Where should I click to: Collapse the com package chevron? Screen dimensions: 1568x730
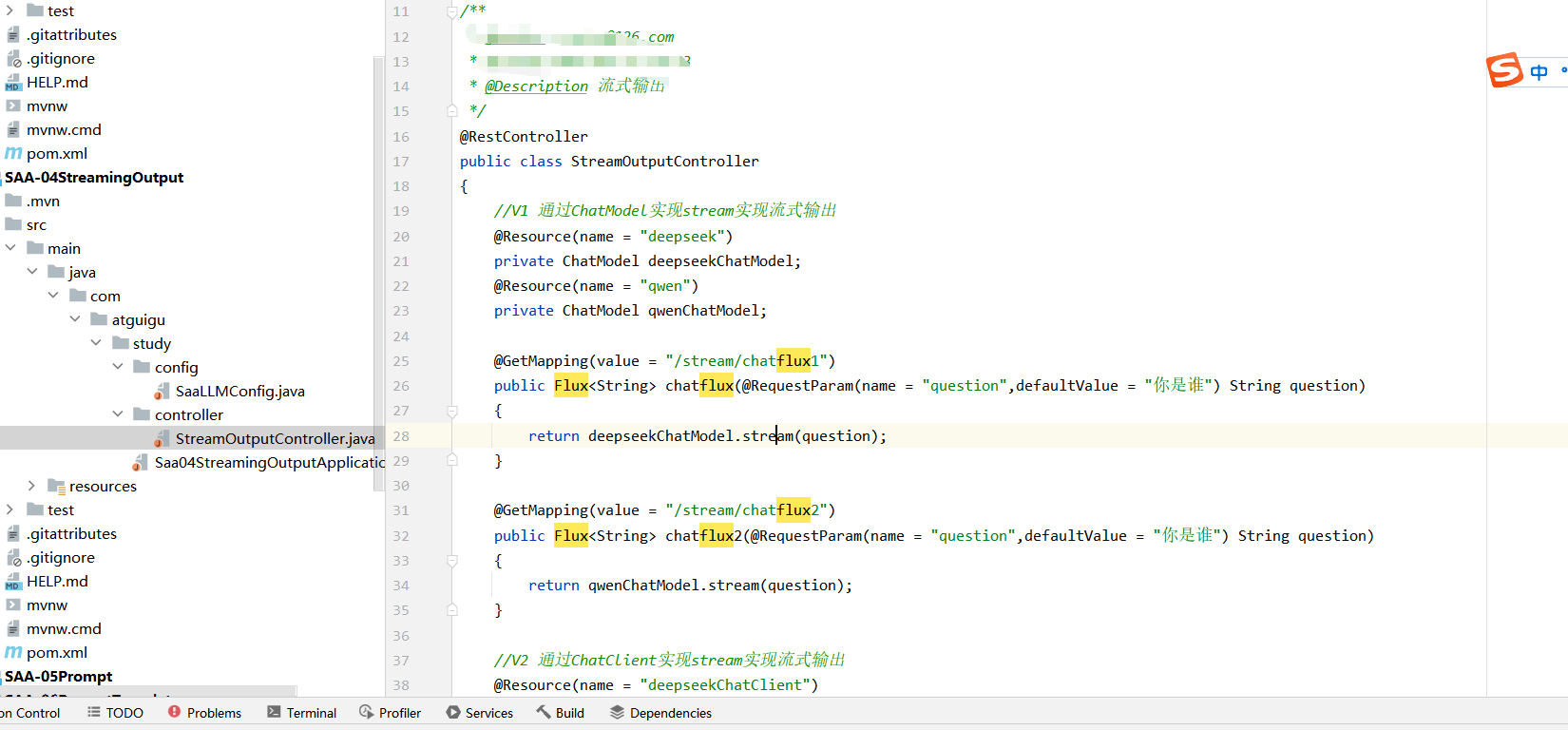53,296
